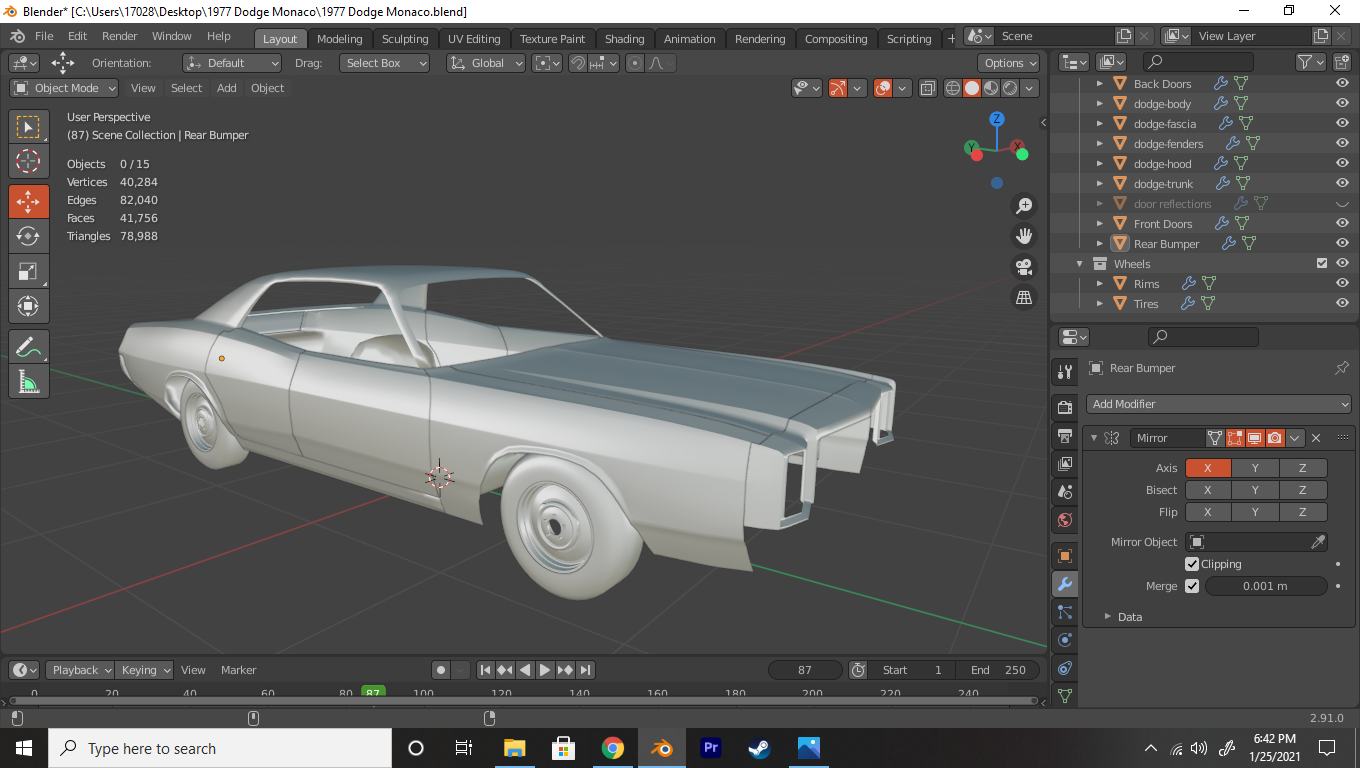Hide the Wheels collection
1360x768 pixels.
pos(1342,264)
